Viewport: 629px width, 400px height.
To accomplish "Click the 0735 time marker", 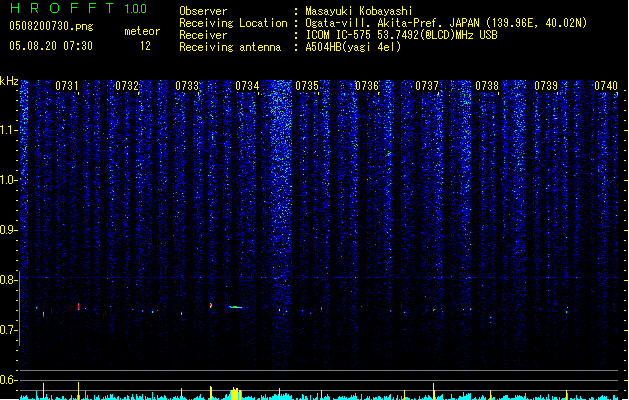I will (x=307, y=85).
